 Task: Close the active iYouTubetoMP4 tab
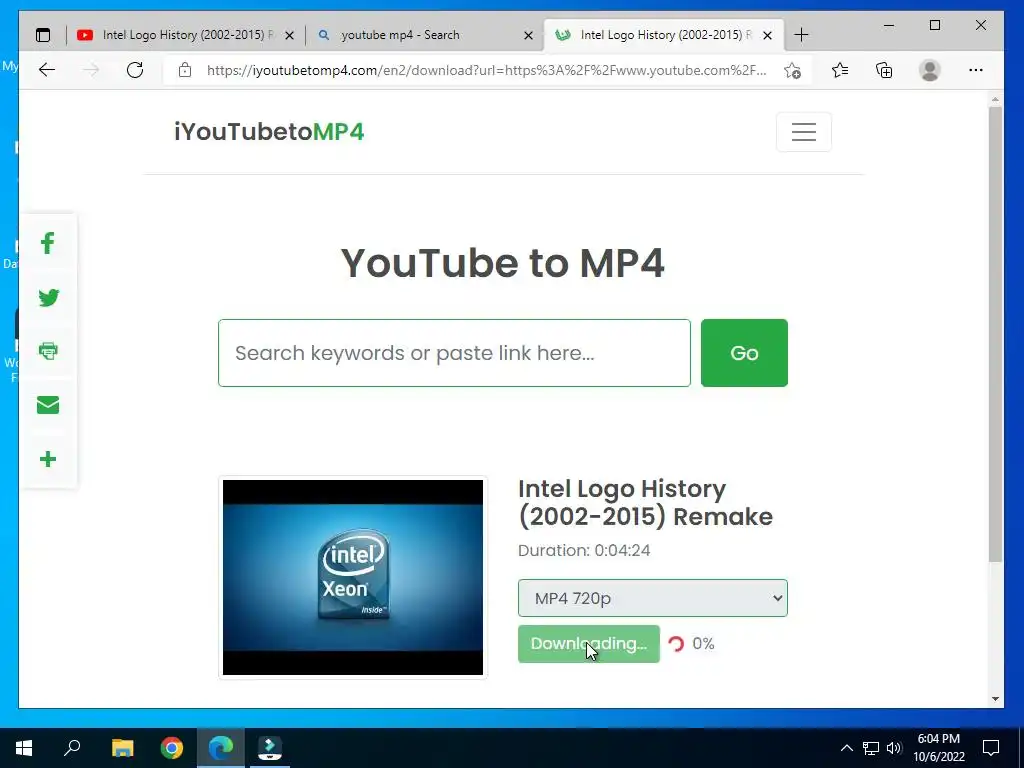(768, 35)
